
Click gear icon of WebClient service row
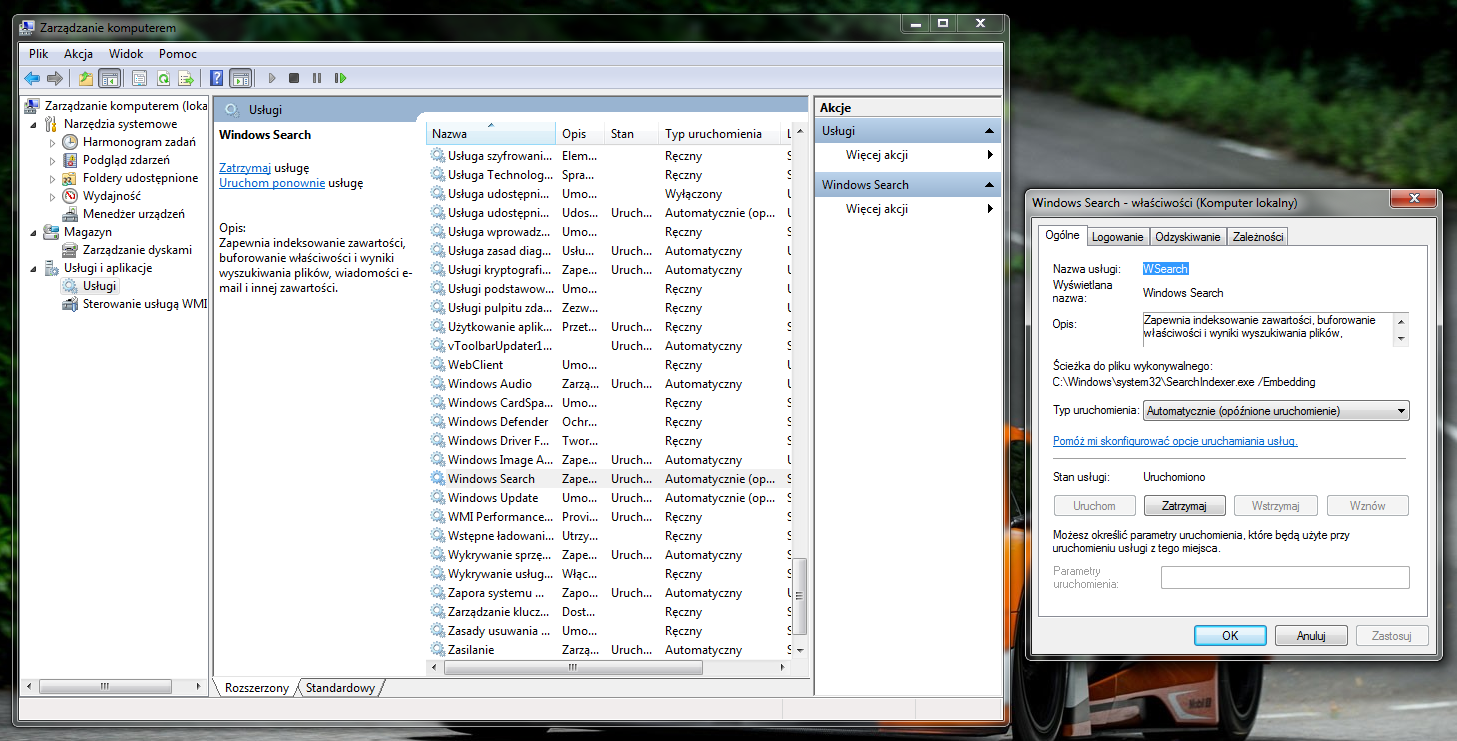[438, 365]
